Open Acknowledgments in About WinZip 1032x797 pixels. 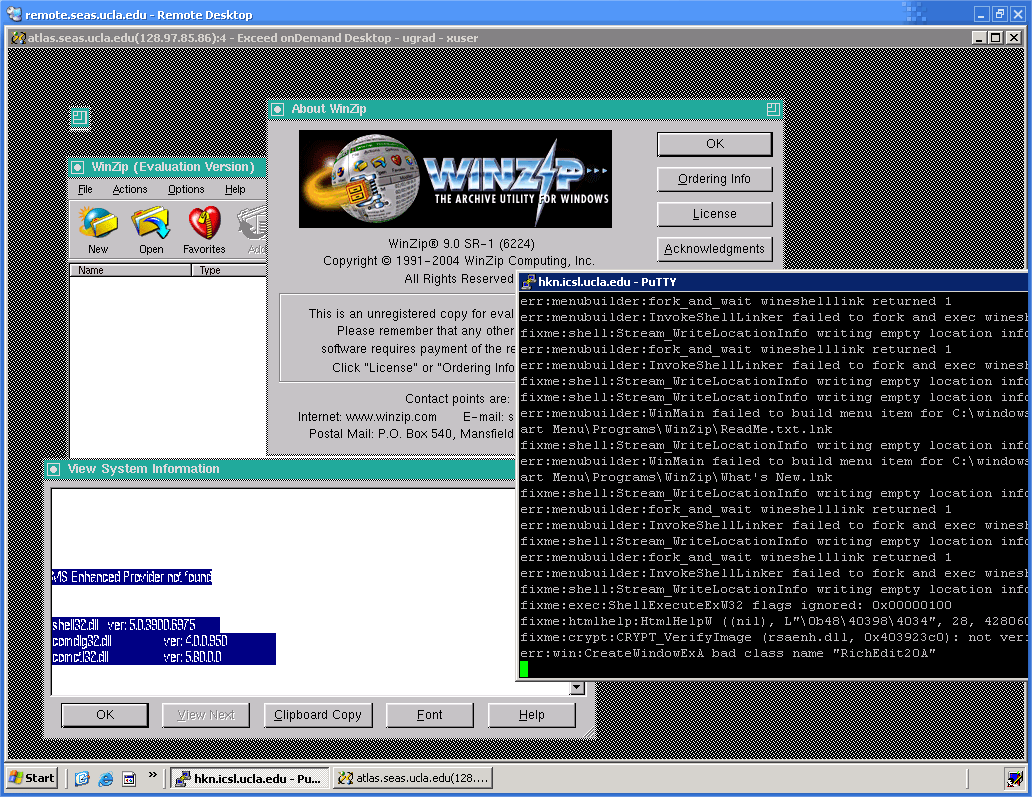[715, 249]
